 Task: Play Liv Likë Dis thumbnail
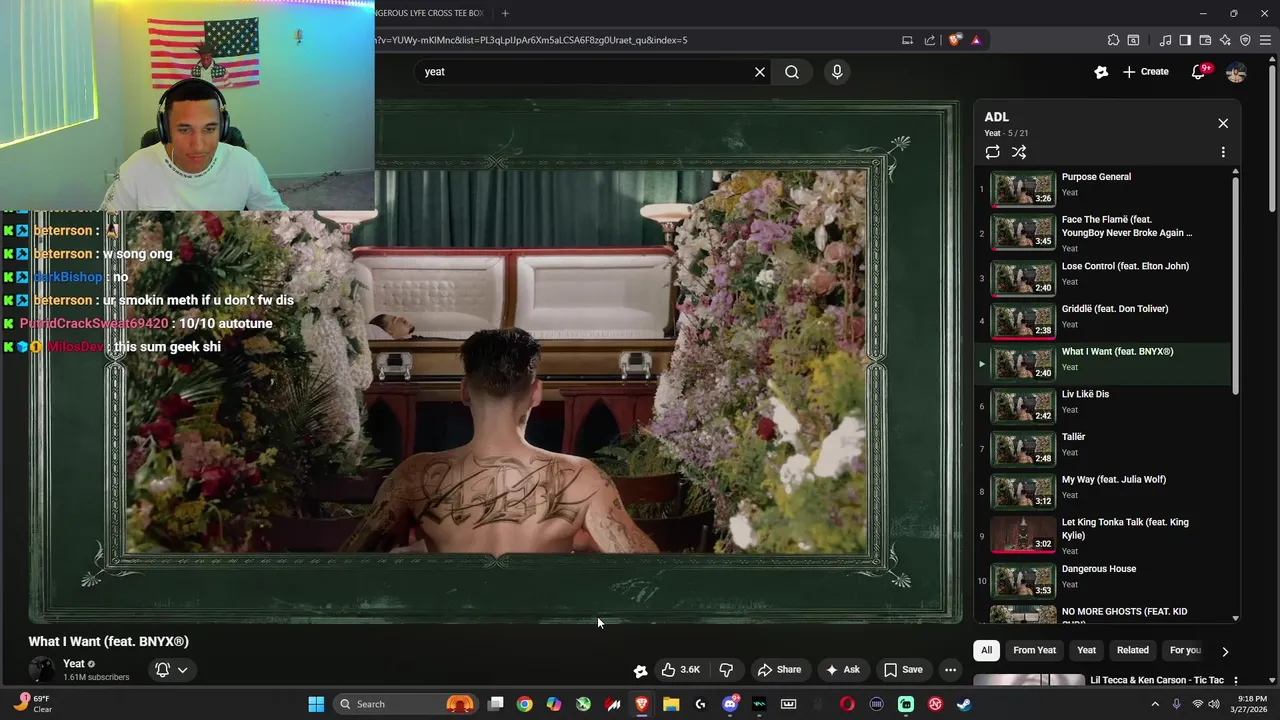point(1023,406)
